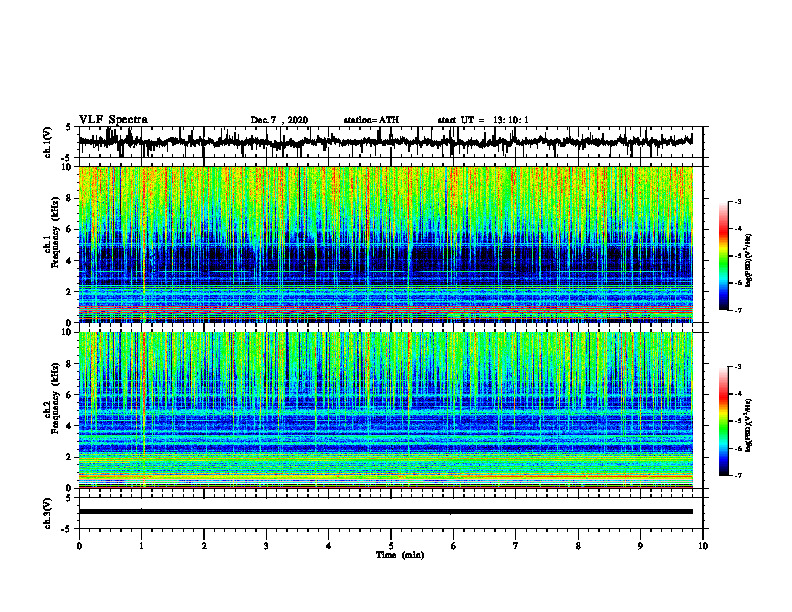This screenshot has width=792, height=612.
Task: Click the "3" tick on the time axis
Action: (x=266, y=546)
